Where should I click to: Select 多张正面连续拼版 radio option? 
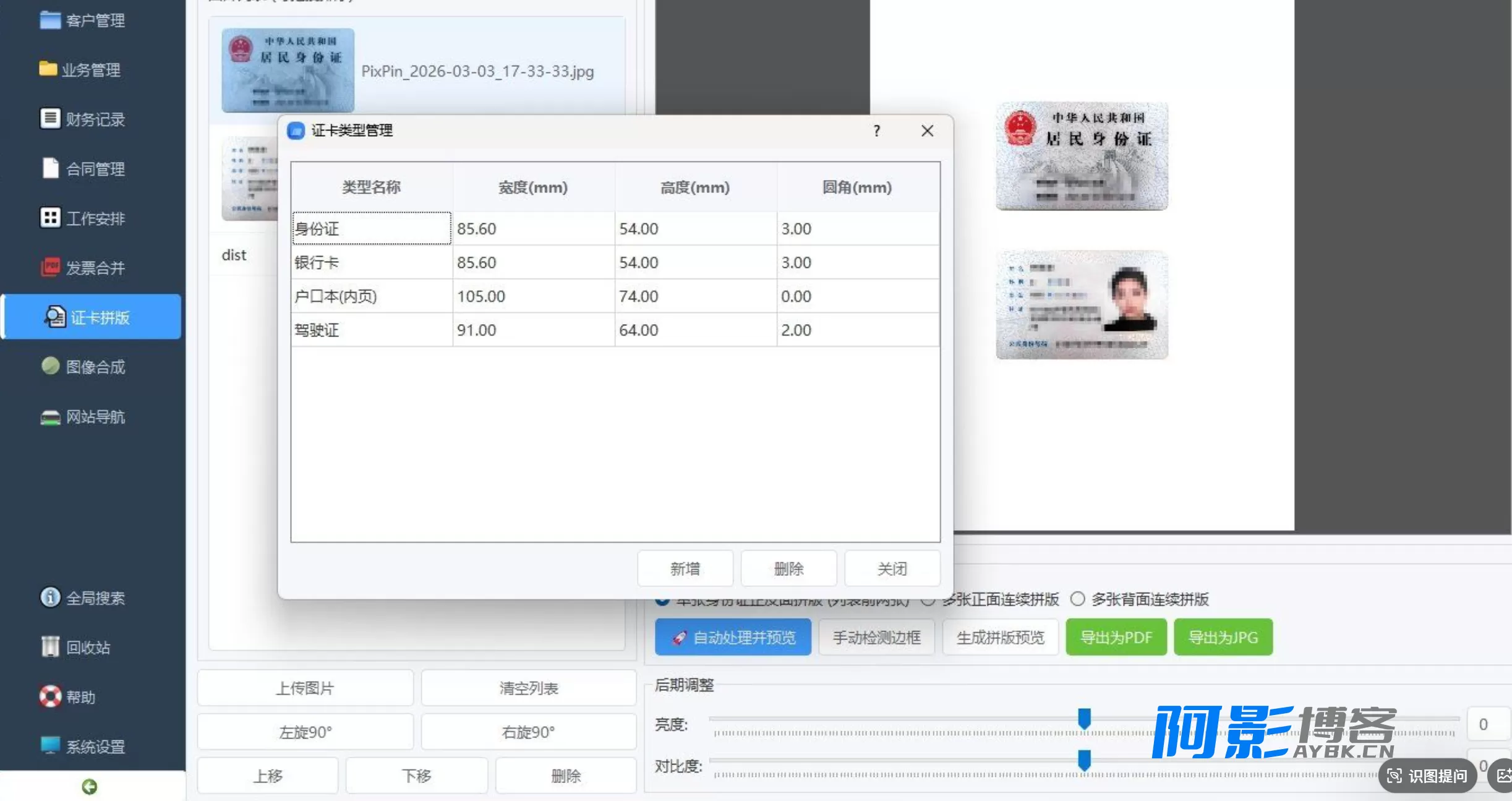click(928, 599)
